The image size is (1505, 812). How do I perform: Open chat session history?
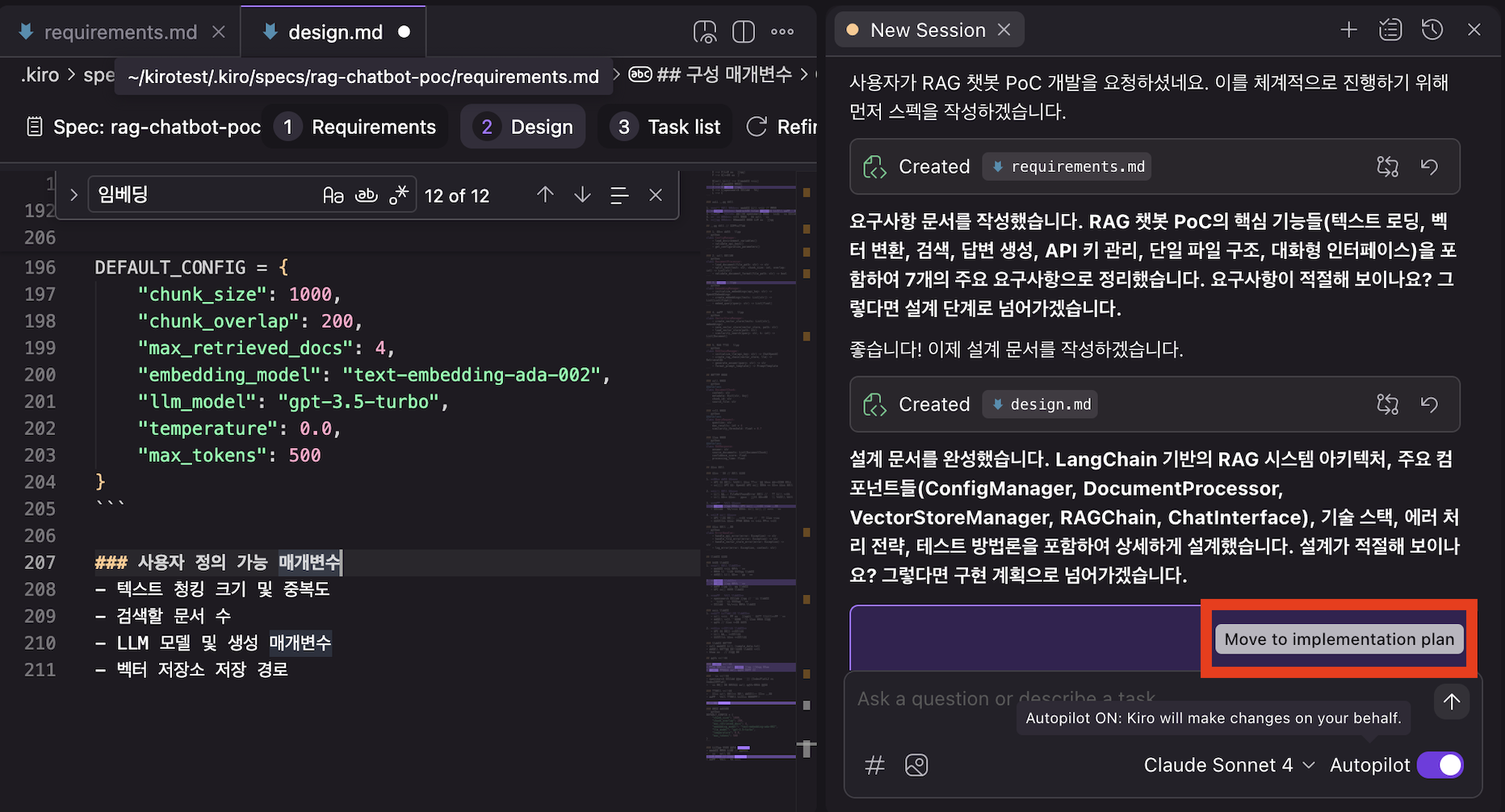click(x=1432, y=30)
